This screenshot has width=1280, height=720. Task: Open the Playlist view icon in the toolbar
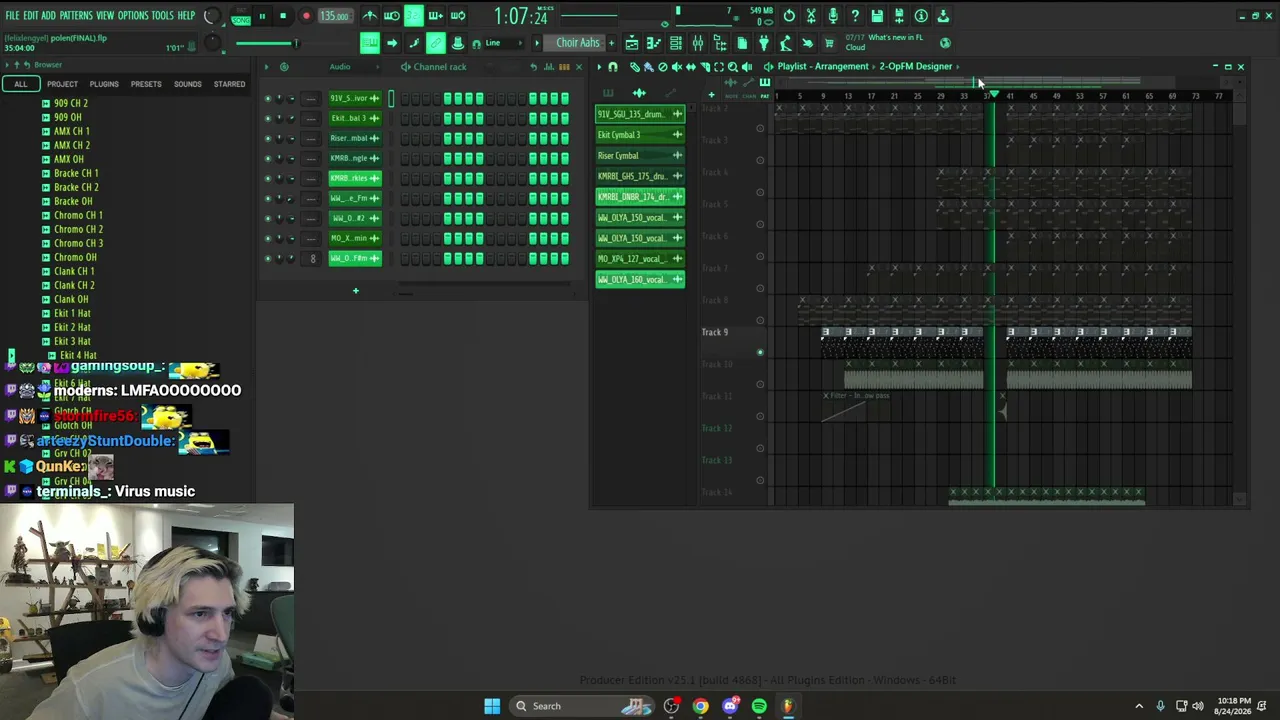[632, 43]
